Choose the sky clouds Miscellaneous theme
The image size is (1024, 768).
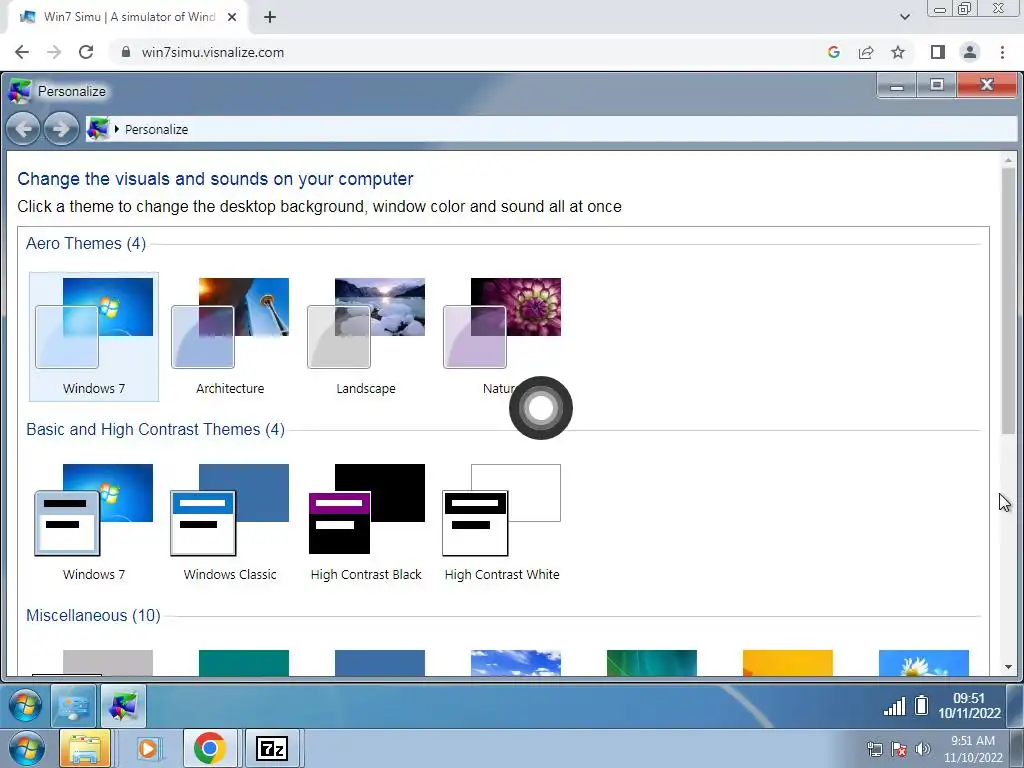516,662
